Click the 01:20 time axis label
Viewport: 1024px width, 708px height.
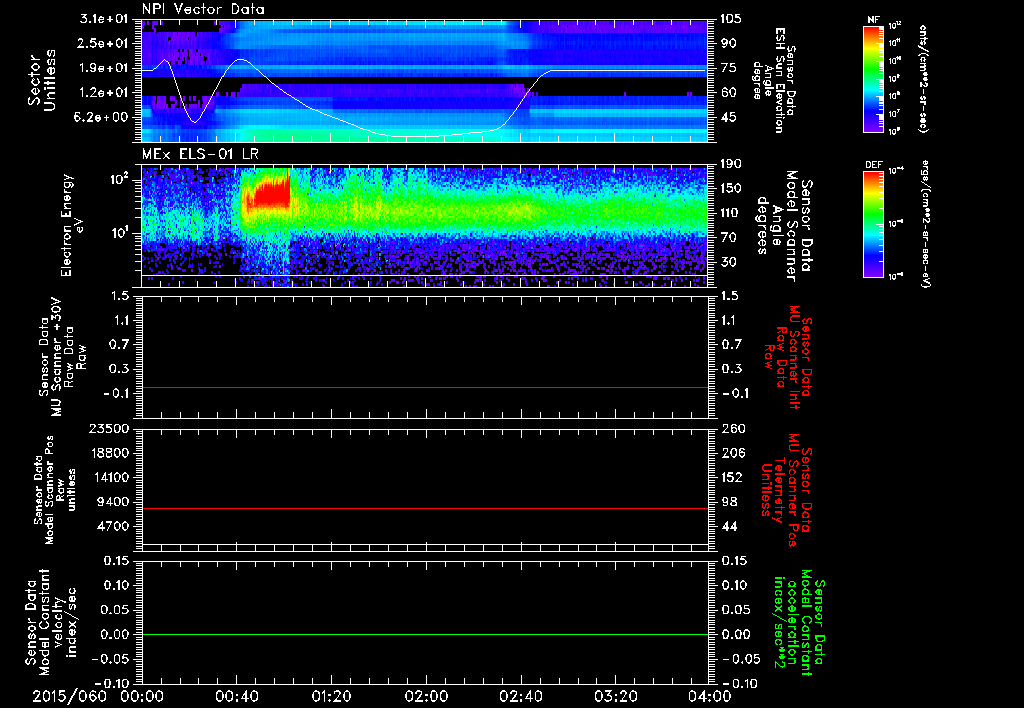point(331,696)
